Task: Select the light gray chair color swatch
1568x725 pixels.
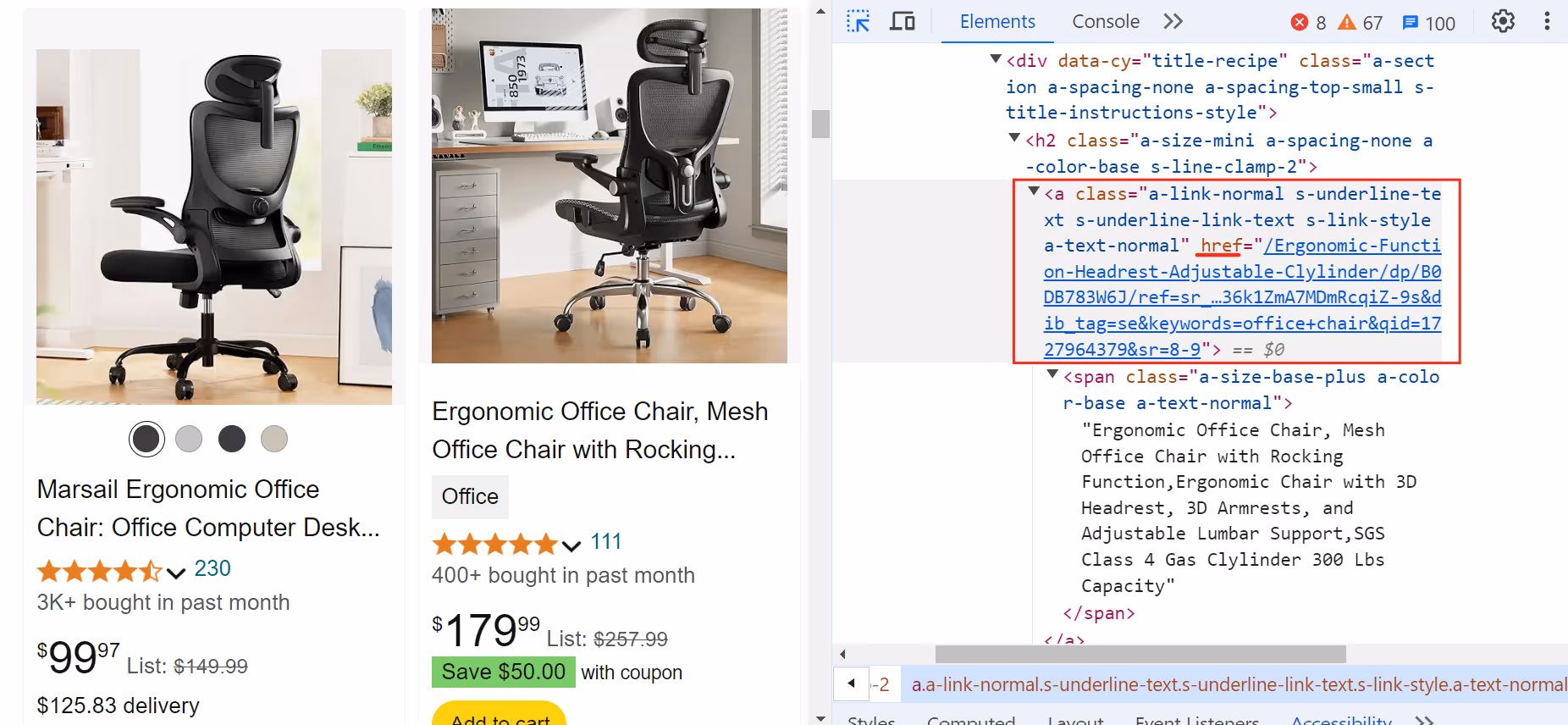Action: tap(189, 439)
